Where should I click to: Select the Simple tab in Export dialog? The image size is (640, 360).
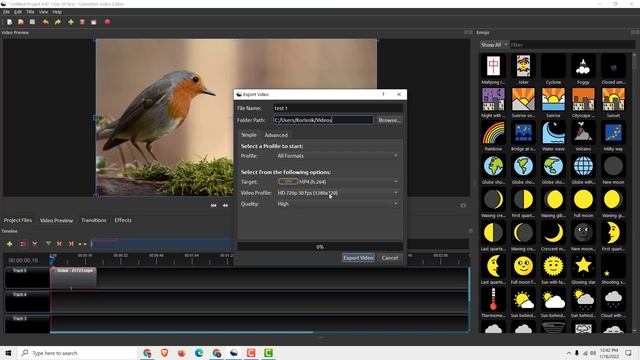pos(249,135)
